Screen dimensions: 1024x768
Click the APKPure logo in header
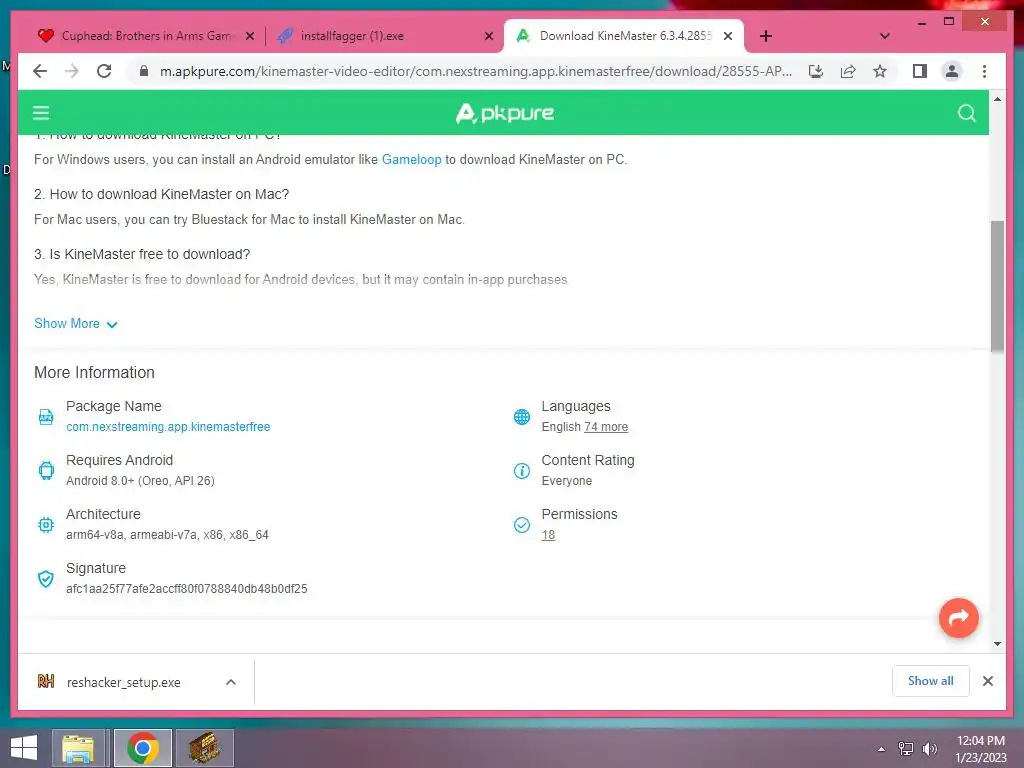tap(504, 113)
